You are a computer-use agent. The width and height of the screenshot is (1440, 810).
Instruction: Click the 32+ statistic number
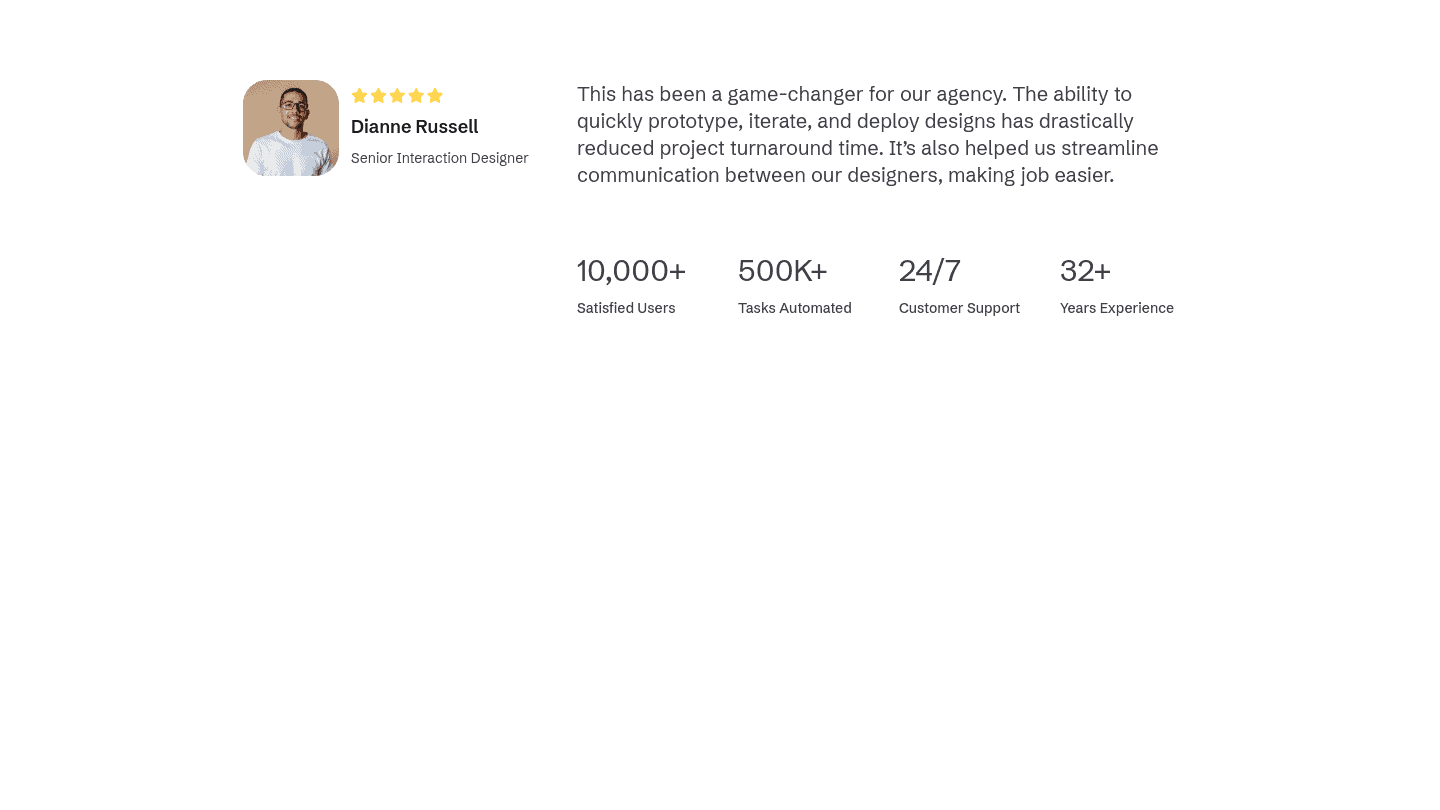pos(1085,271)
